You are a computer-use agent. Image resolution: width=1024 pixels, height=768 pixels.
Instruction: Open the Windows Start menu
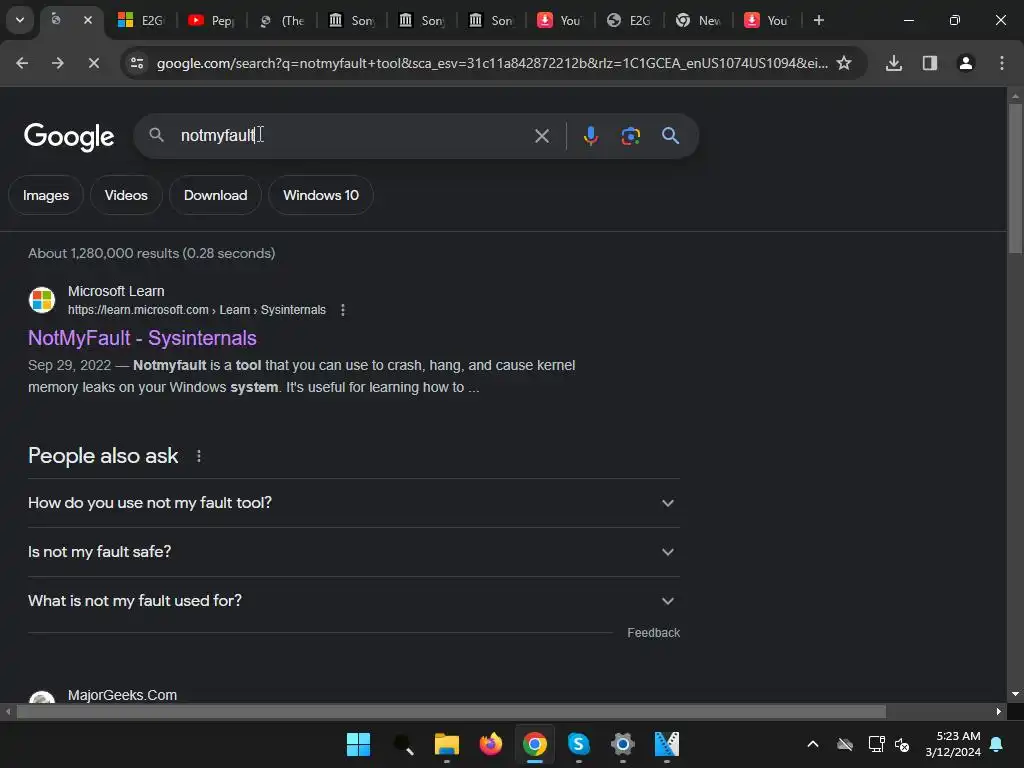(x=358, y=744)
